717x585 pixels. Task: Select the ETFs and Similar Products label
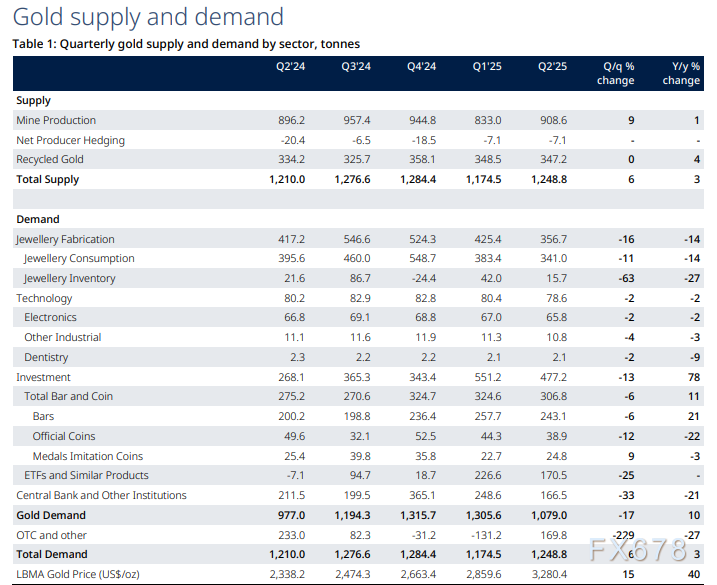click(x=86, y=476)
